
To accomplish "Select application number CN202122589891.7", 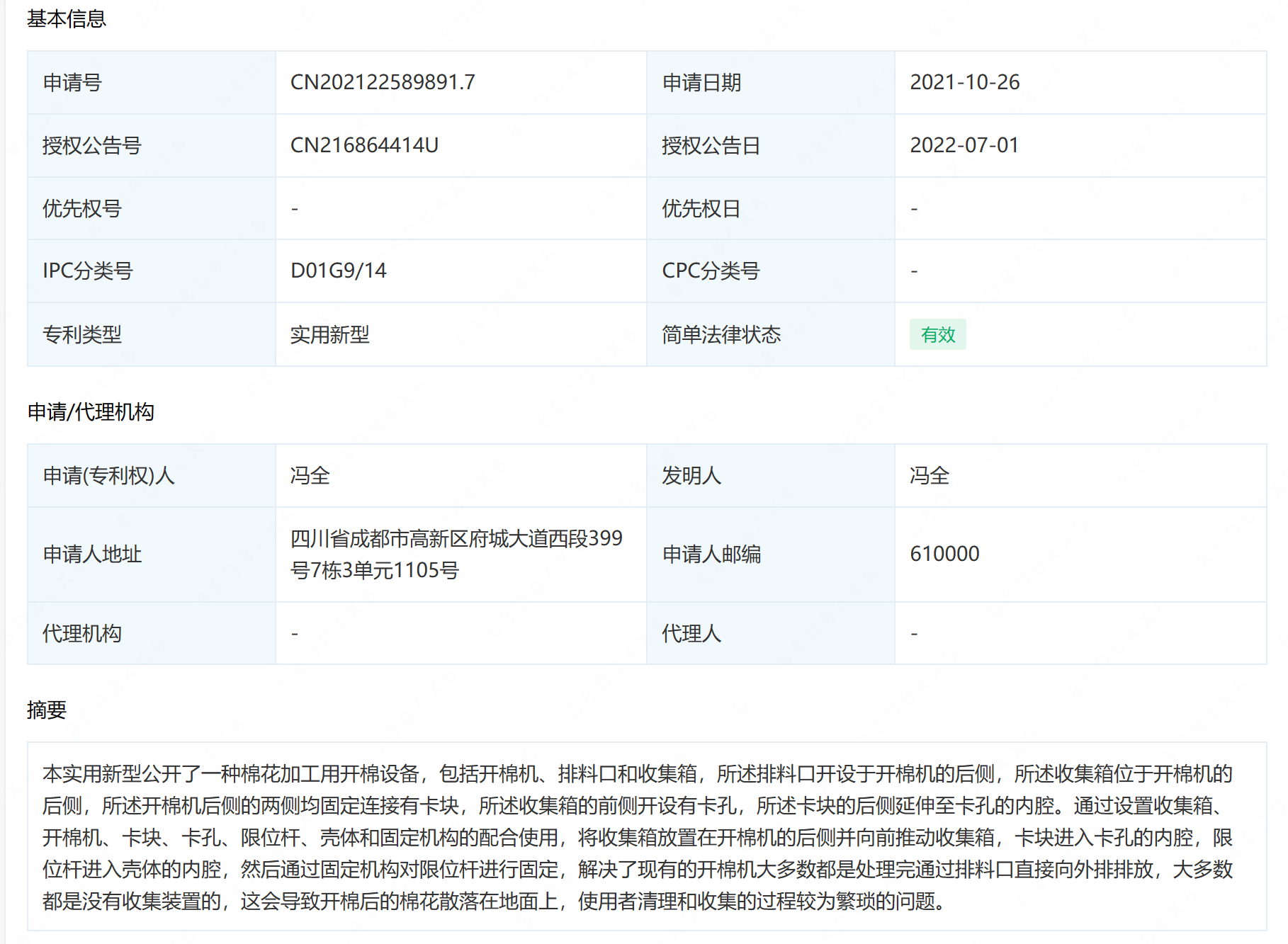I will click(383, 82).
